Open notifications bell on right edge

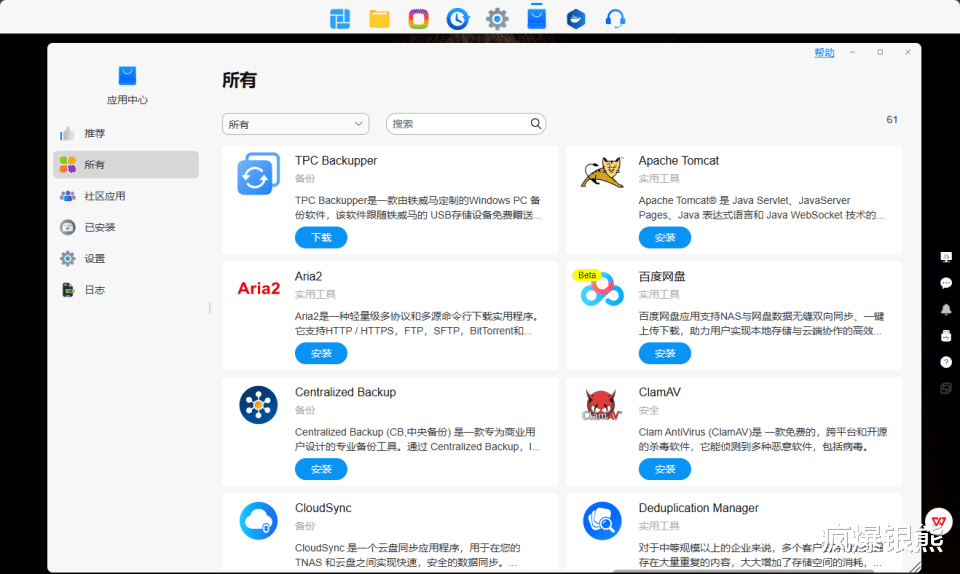pos(946,310)
